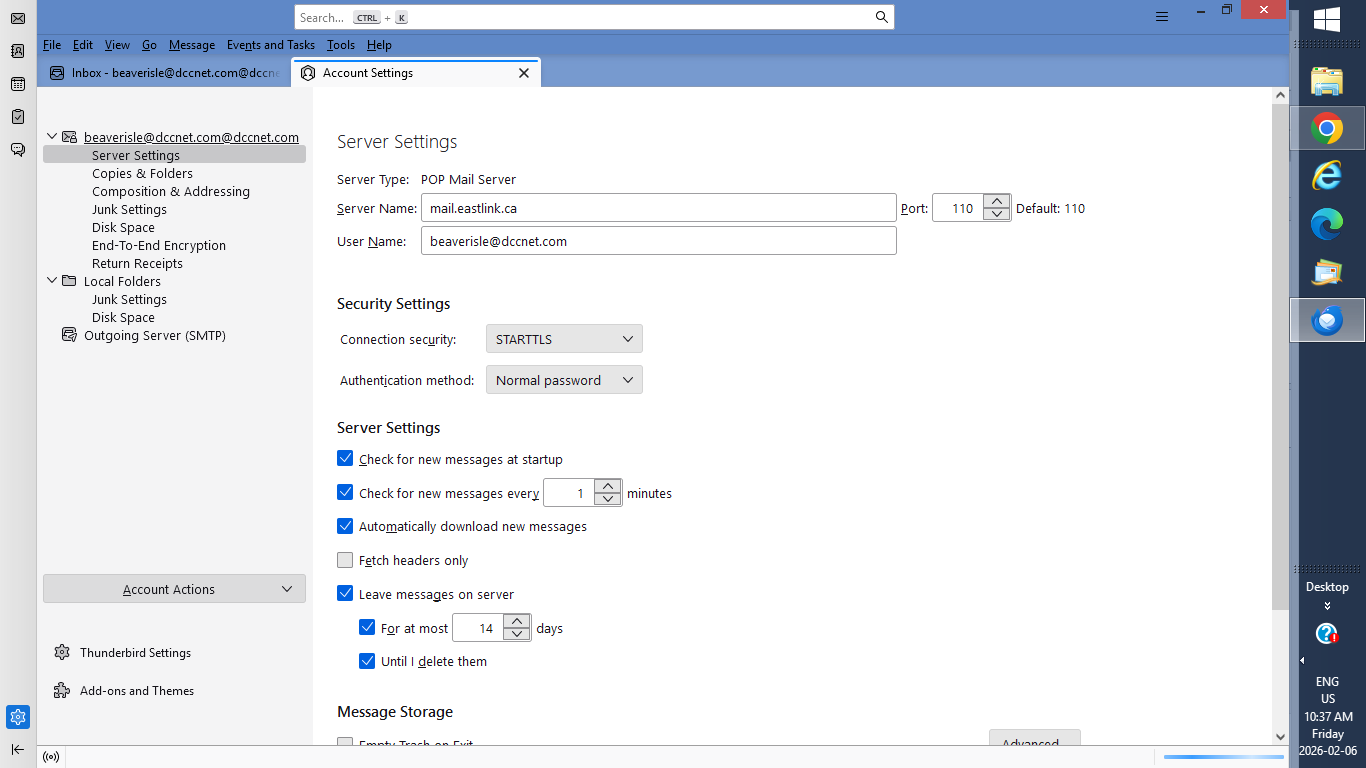Click the help question mark tray icon

pos(1327,633)
